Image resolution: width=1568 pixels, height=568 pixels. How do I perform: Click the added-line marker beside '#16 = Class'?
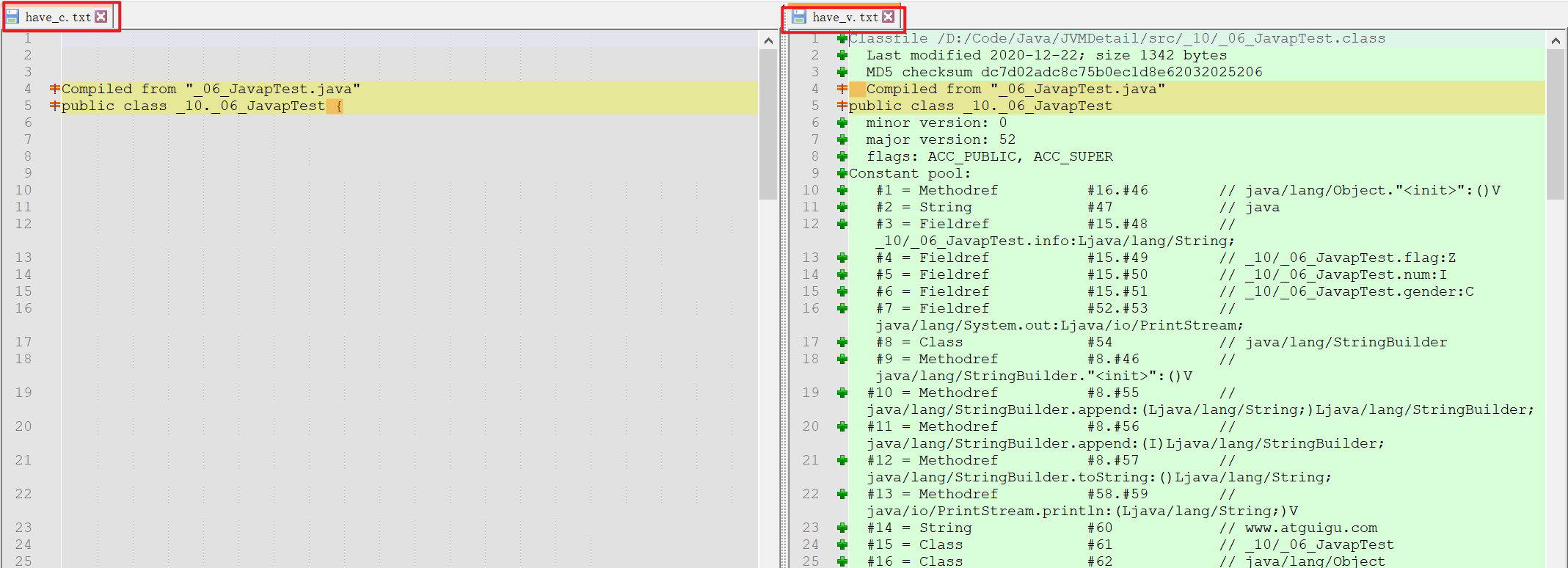(x=842, y=561)
